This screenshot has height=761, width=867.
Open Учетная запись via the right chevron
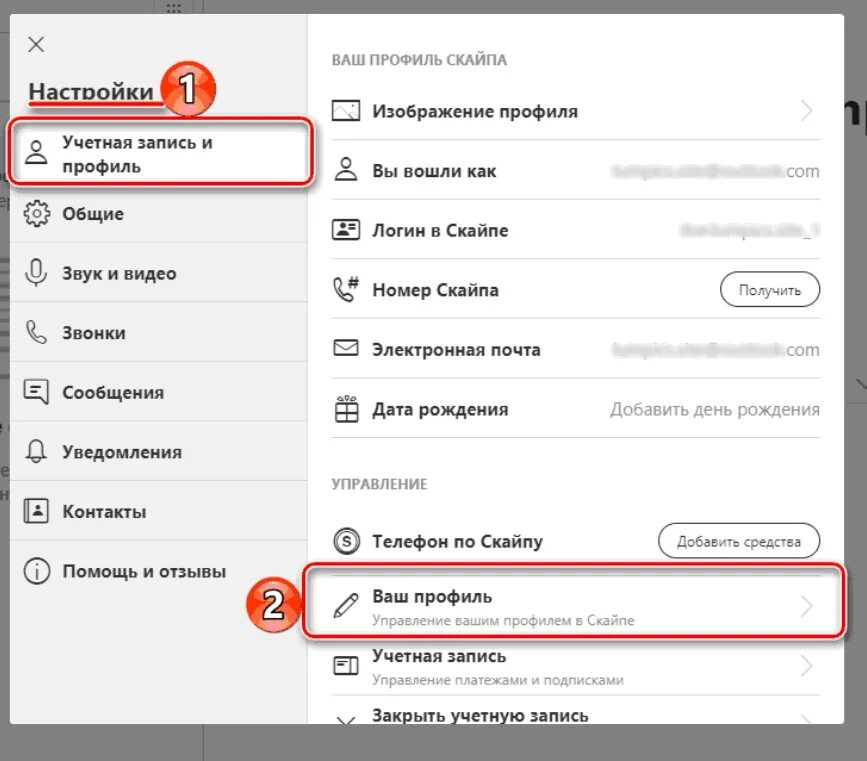pos(807,665)
